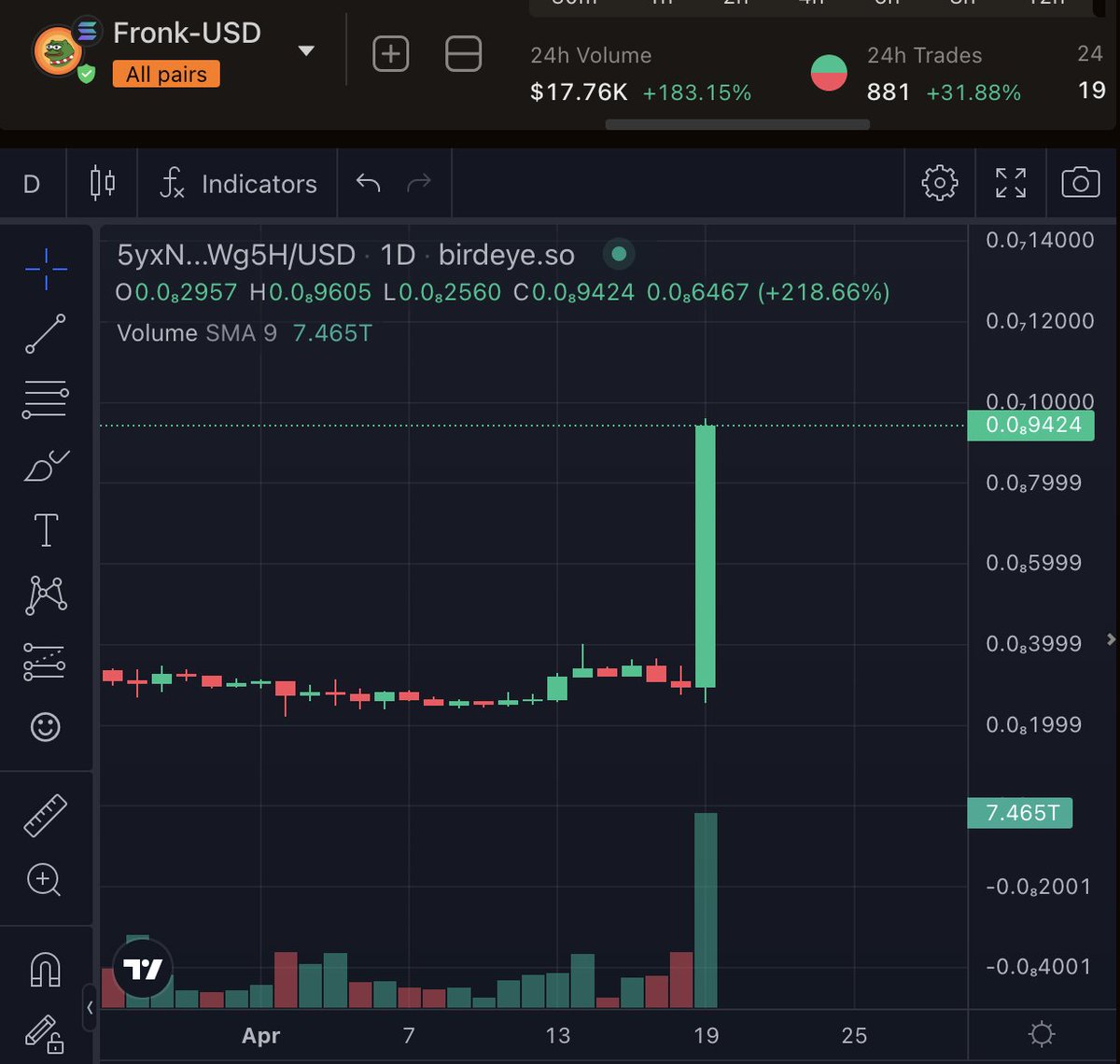Click the +218.66% change value

[x=823, y=292]
